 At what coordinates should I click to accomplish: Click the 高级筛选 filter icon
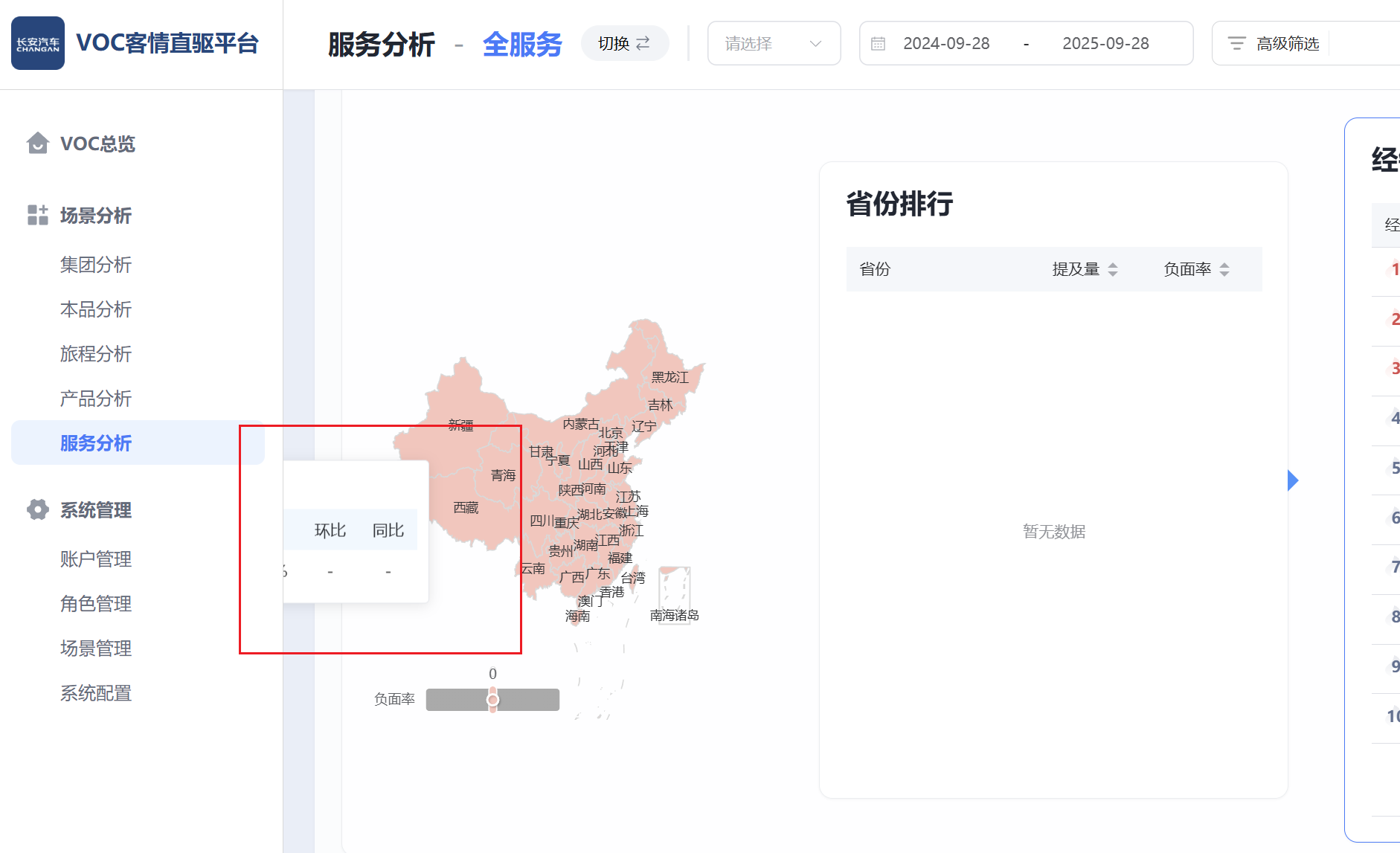(1236, 44)
